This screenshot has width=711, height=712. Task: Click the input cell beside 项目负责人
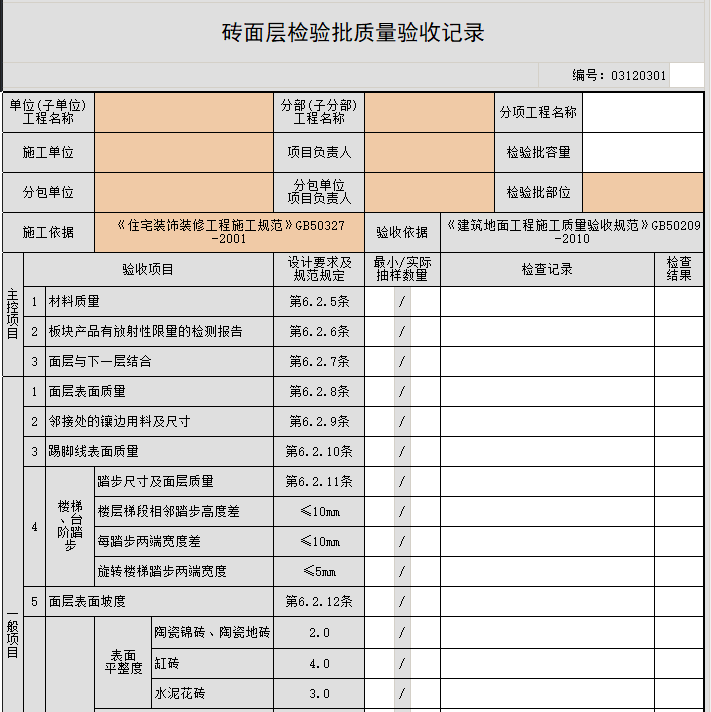[x=430, y=153]
